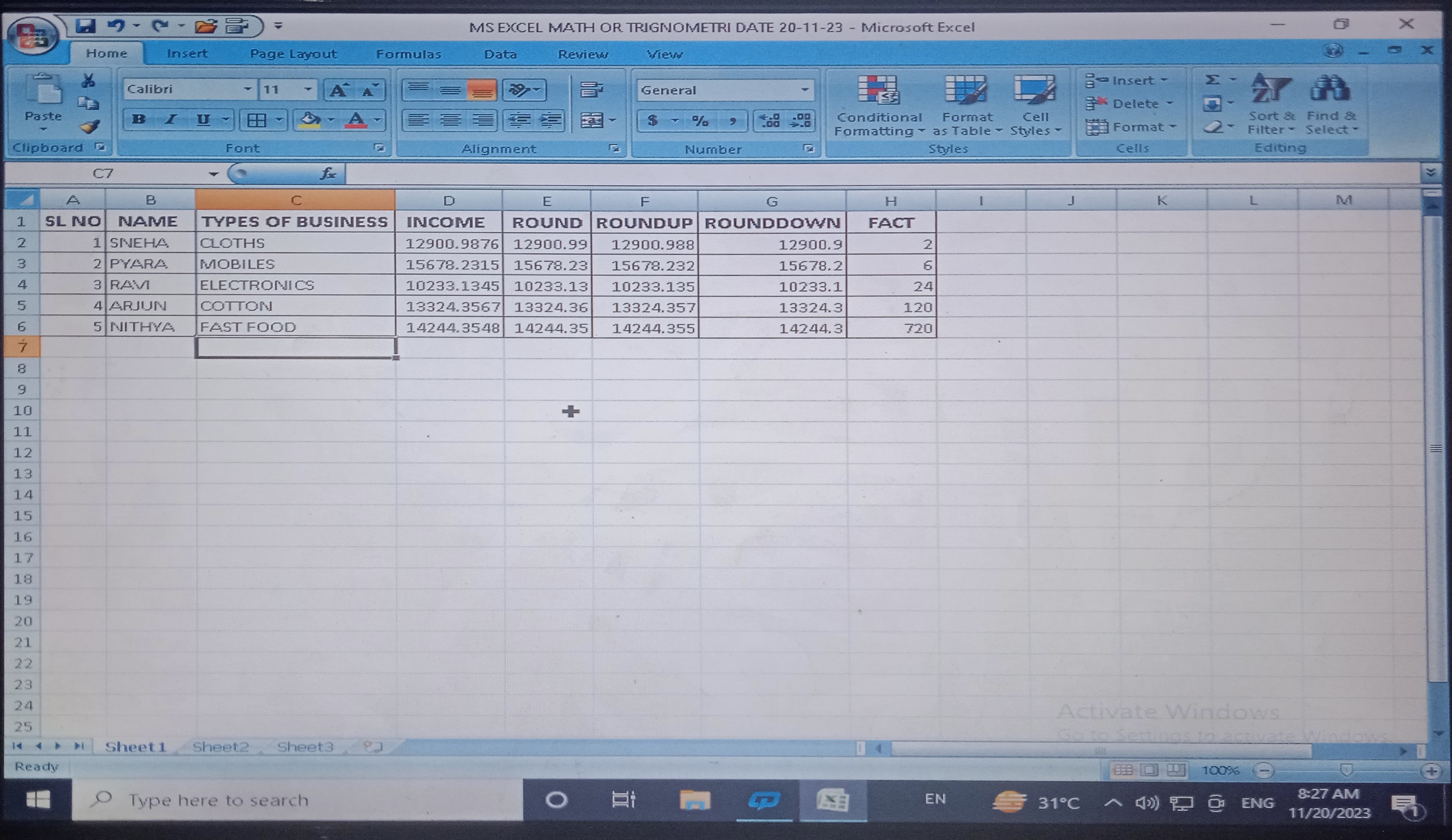Click the Format Painter brush icon
Screen dimensions: 1452x840
90,127
